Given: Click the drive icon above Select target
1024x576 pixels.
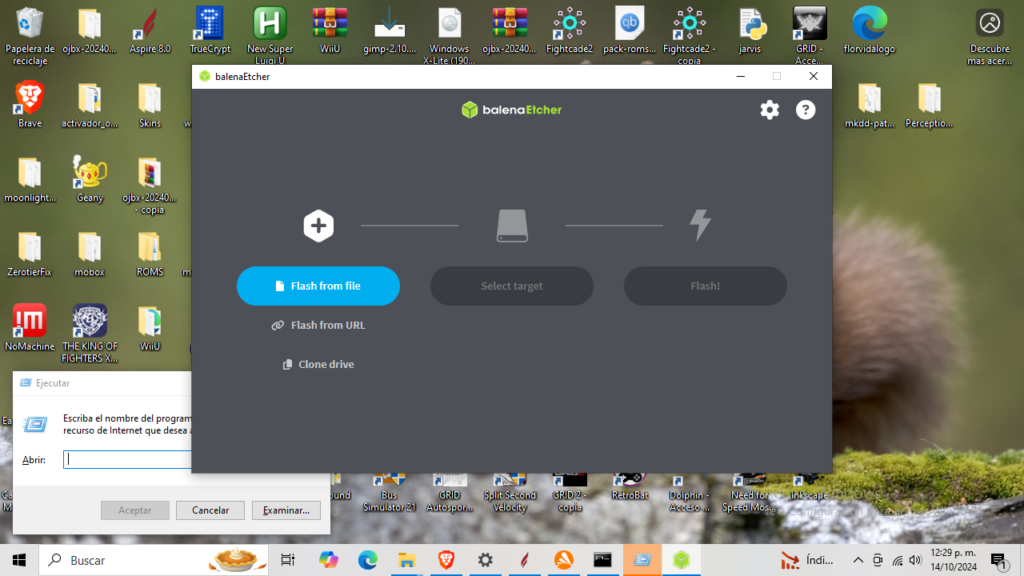Looking at the screenshot, I should (512, 226).
